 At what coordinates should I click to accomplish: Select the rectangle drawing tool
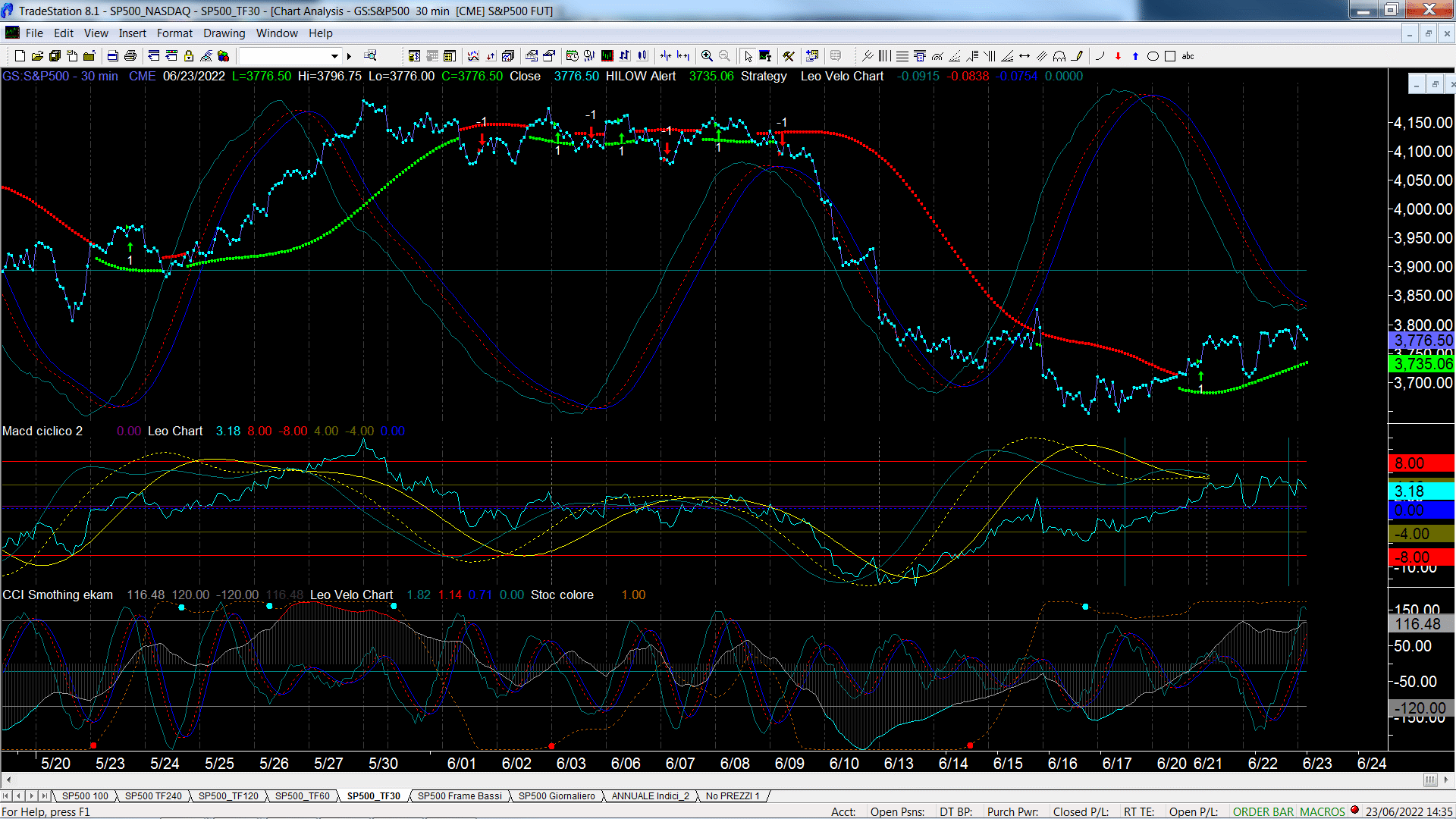(1170, 56)
